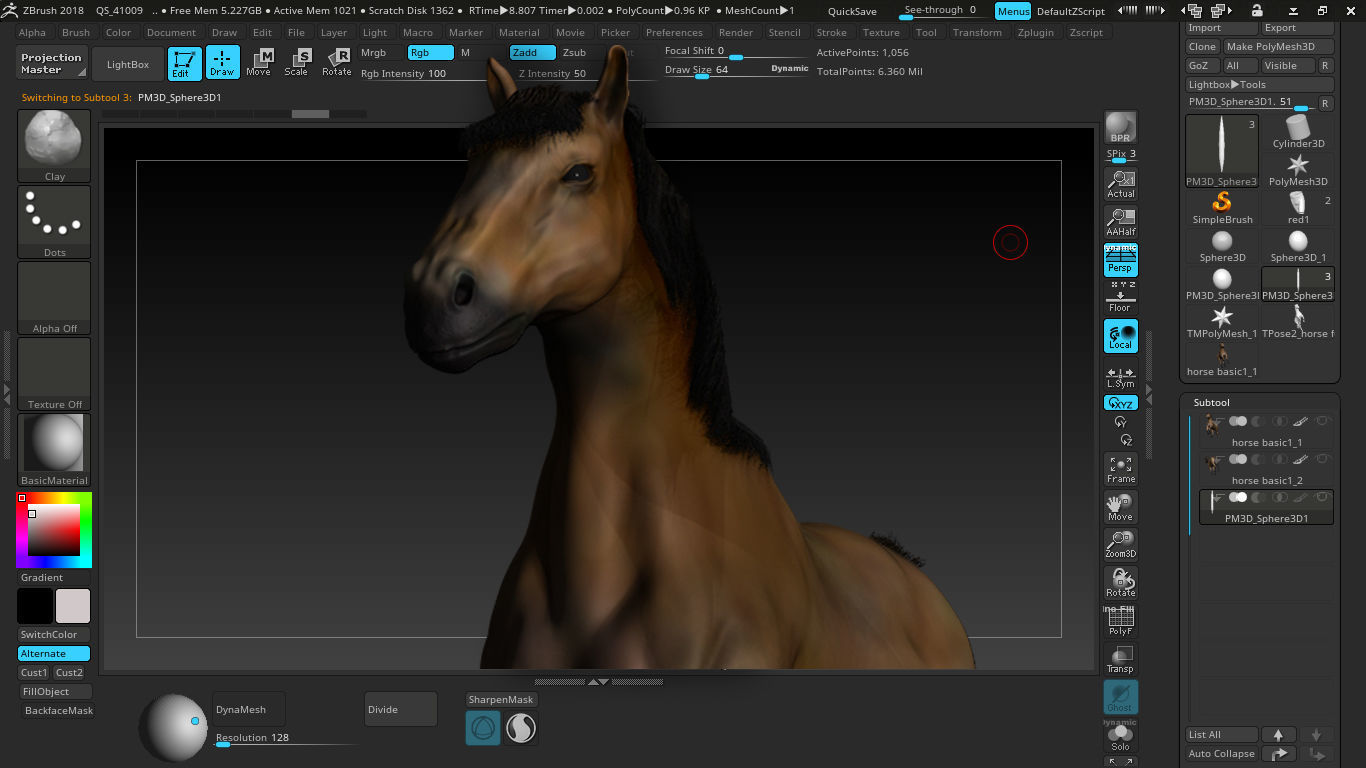Click the second SharpenMask swirl icon

pos(520,728)
